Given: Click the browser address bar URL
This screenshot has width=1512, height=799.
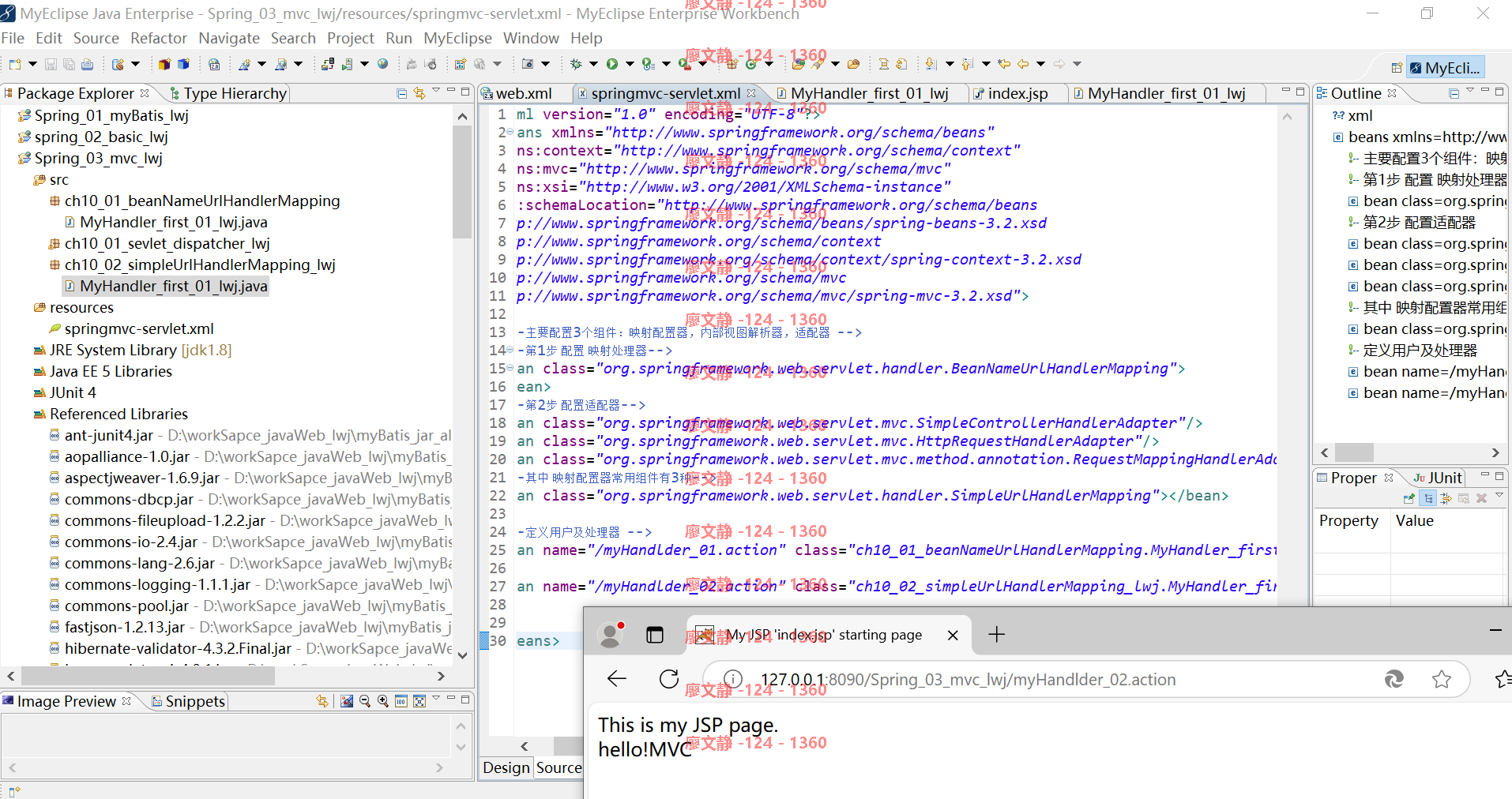Looking at the screenshot, I should (x=968, y=680).
